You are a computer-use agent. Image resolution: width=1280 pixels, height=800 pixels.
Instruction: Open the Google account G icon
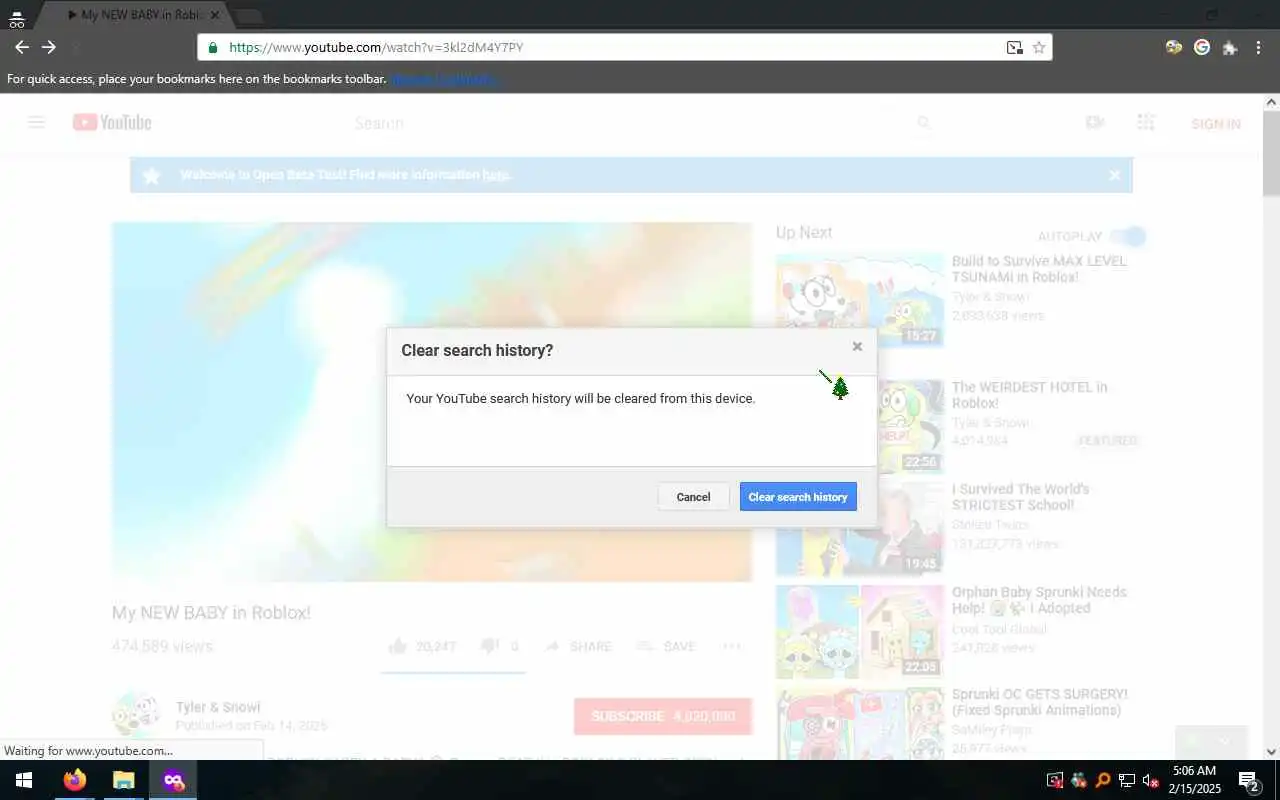(1202, 47)
